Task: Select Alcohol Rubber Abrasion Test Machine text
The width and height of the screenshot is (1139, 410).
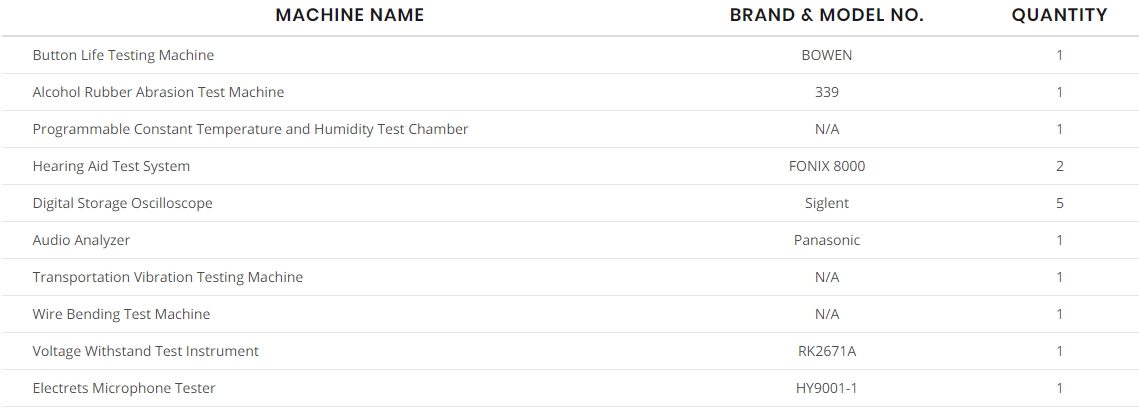Action: click(158, 92)
